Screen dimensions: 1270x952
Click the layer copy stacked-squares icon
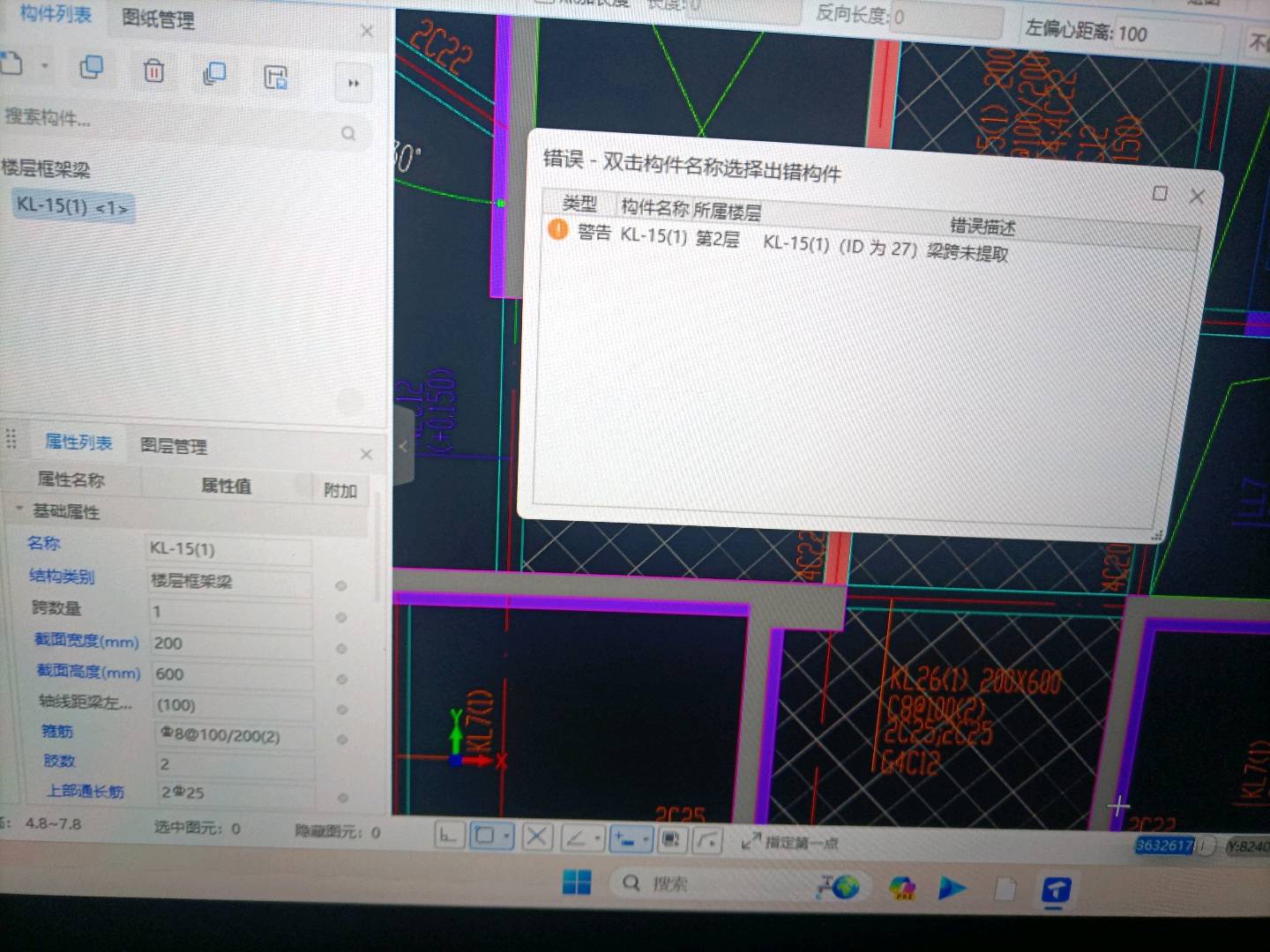coord(214,73)
